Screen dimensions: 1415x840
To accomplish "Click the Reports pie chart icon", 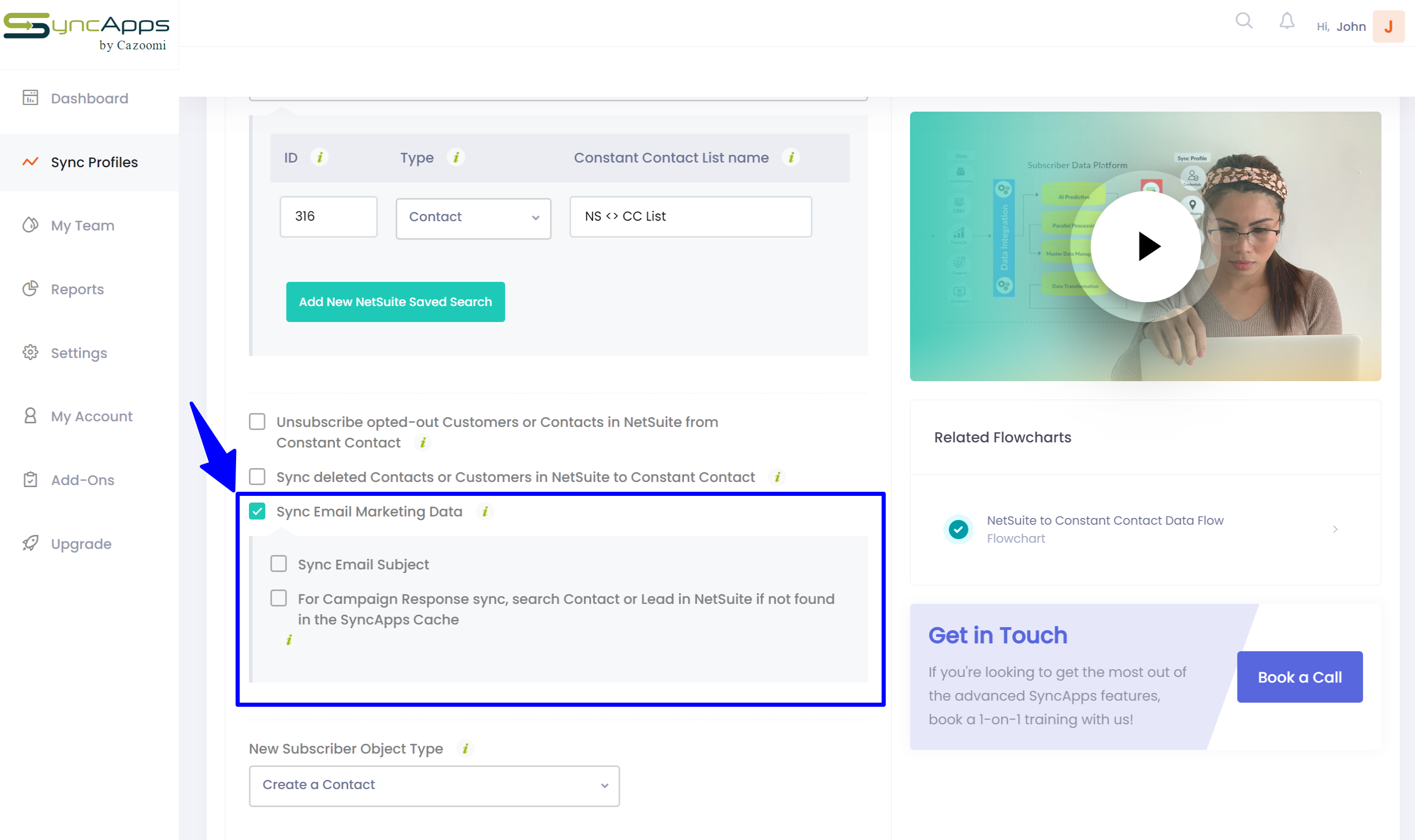I will pyautogui.click(x=30, y=289).
